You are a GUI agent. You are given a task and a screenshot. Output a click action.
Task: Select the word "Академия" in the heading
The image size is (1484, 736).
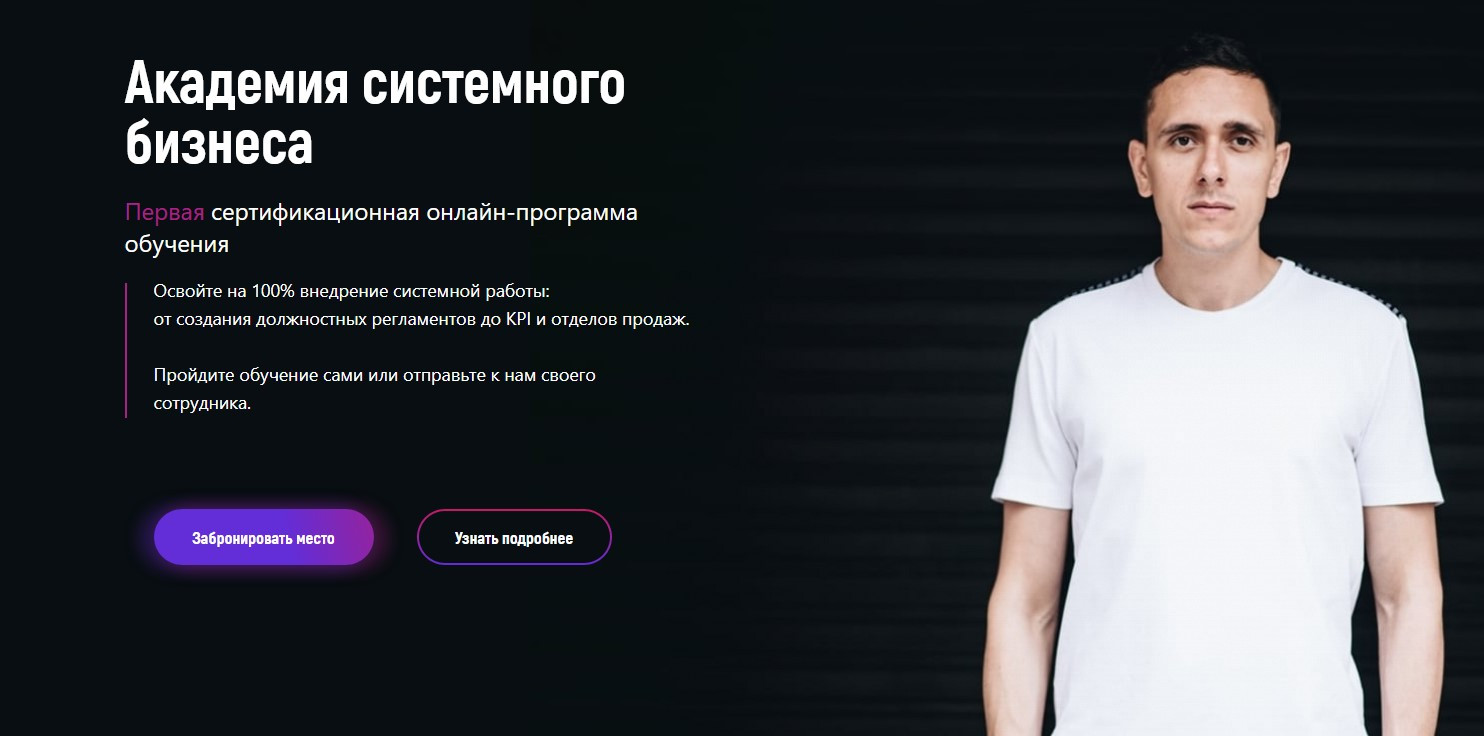tap(237, 85)
